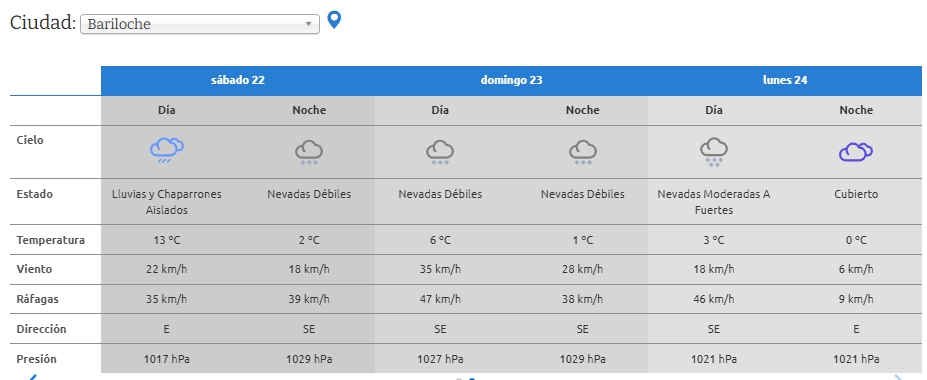Click lunes Día heavy snow cloud icon
Image resolution: width=927 pixels, height=380 pixels.
(x=714, y=152)
